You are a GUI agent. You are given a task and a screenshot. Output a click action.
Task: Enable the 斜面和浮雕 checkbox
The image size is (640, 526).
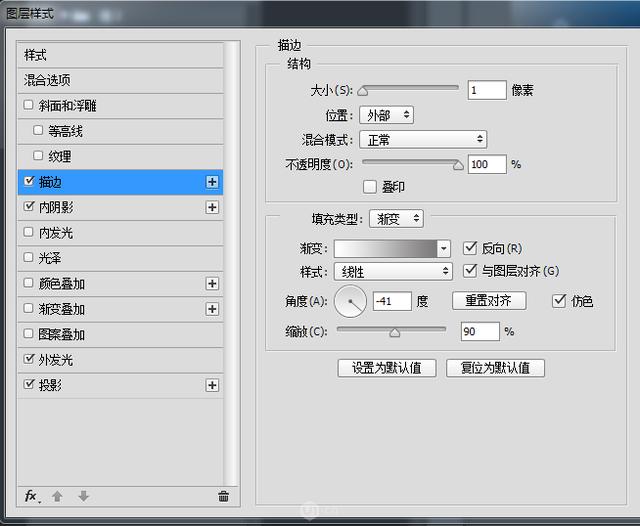pos(28,105)
